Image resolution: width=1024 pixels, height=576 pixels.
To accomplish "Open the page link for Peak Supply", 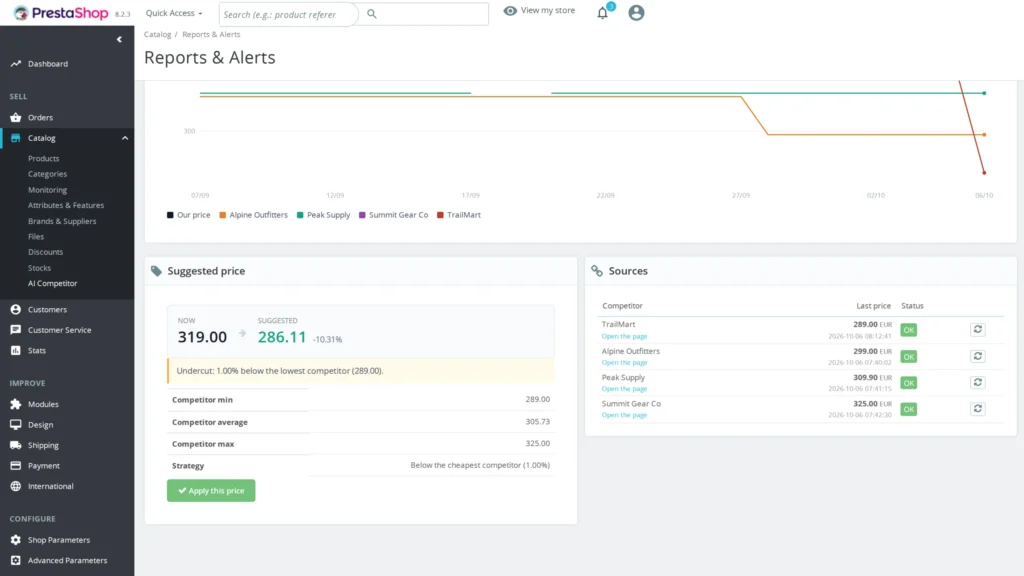I will (x=624, y=389).
